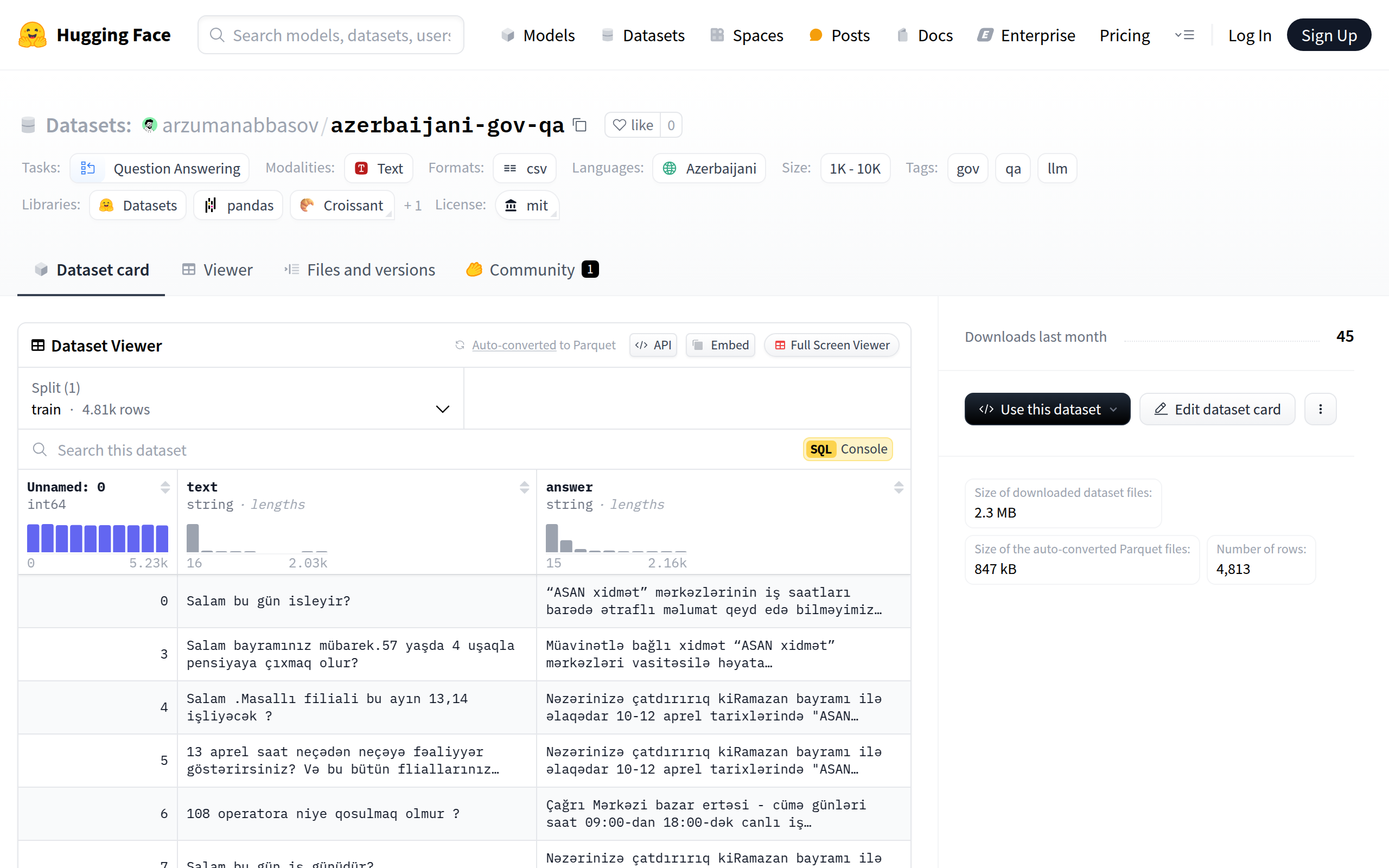This screenshot has width=1389, height=868.
Task: Click the csv format icon
Action: point(510,168)
